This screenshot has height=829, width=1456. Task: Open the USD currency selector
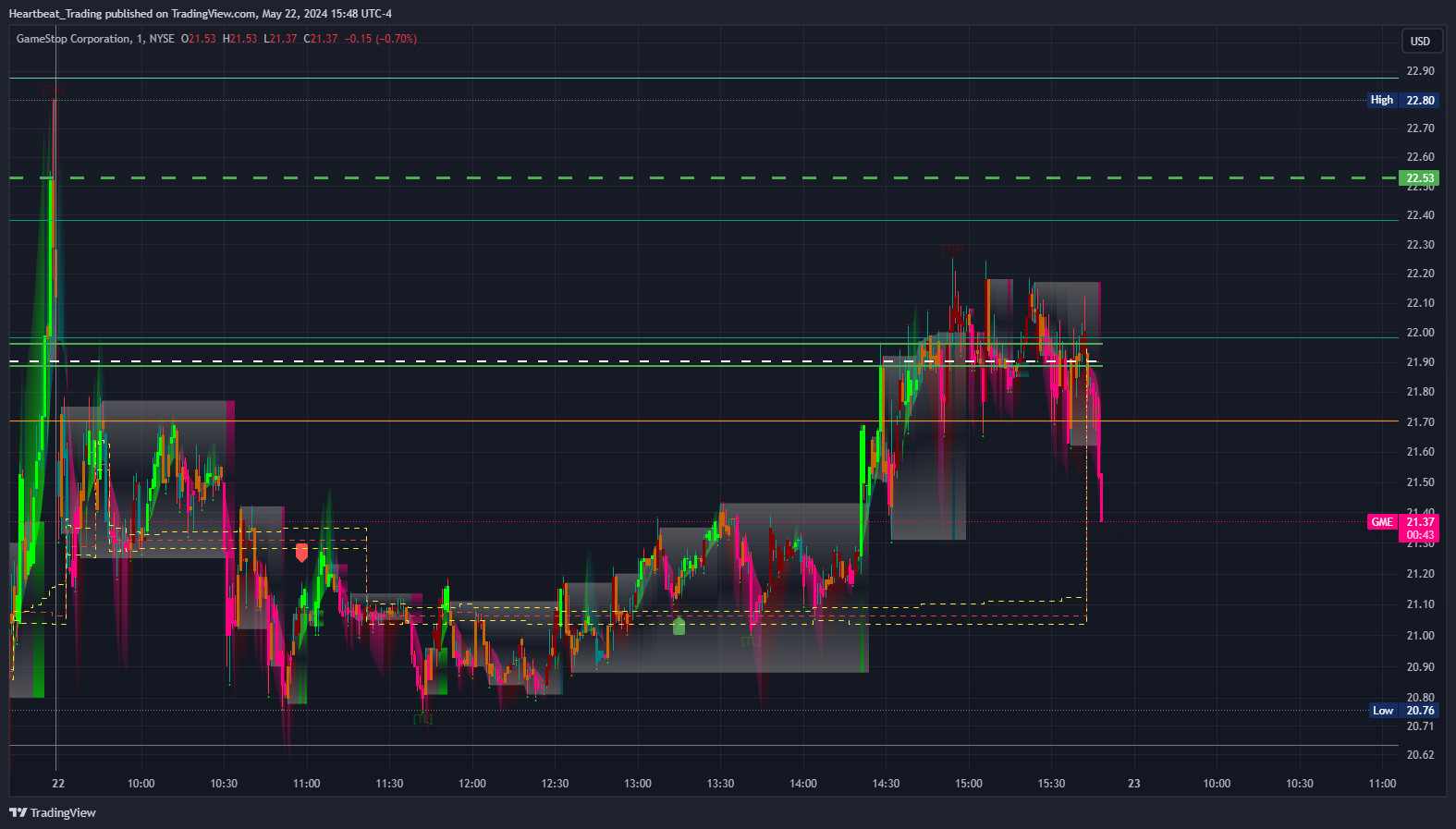pos(1420,41)
